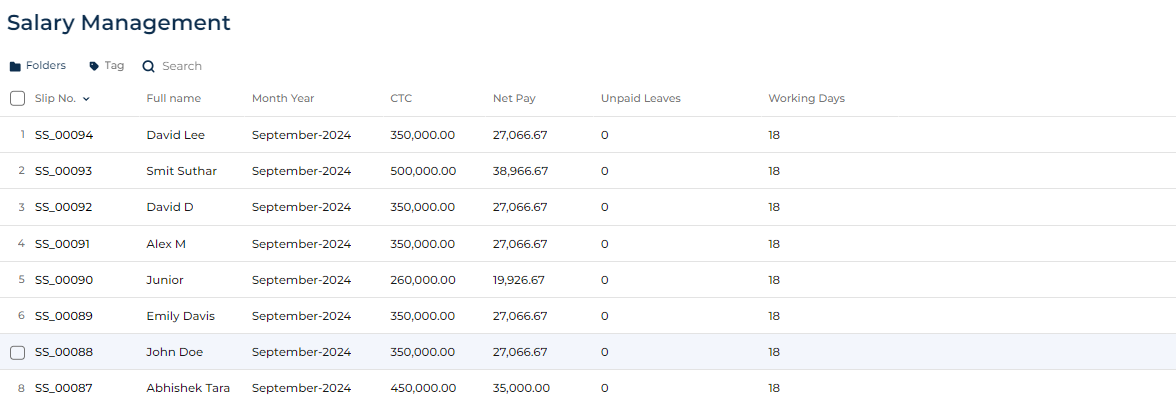This screenshot has width=1176, height=401.
Task: Click the Tag icon
Action: point(94,66)
